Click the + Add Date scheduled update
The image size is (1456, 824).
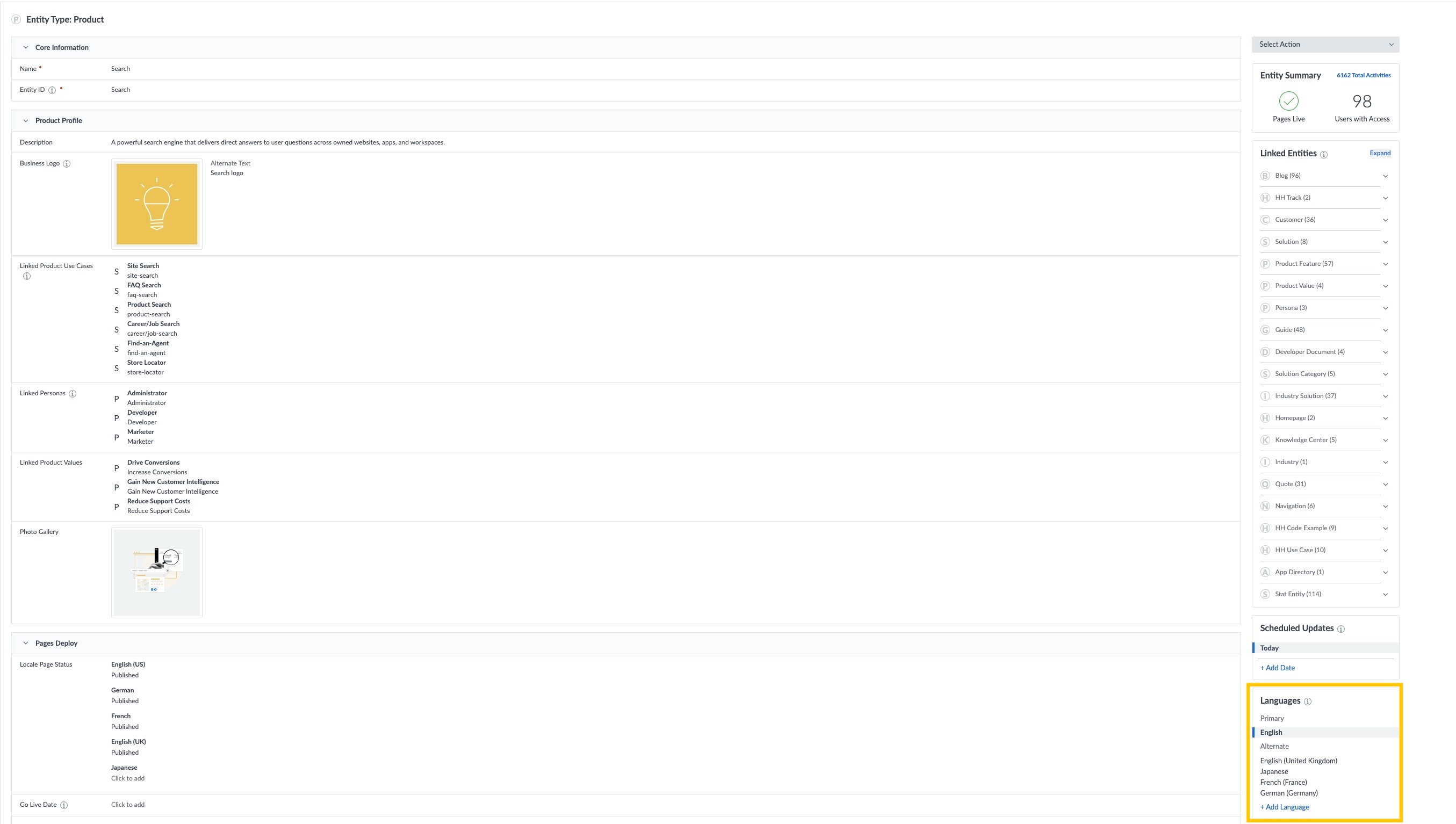click(1277, 667)
